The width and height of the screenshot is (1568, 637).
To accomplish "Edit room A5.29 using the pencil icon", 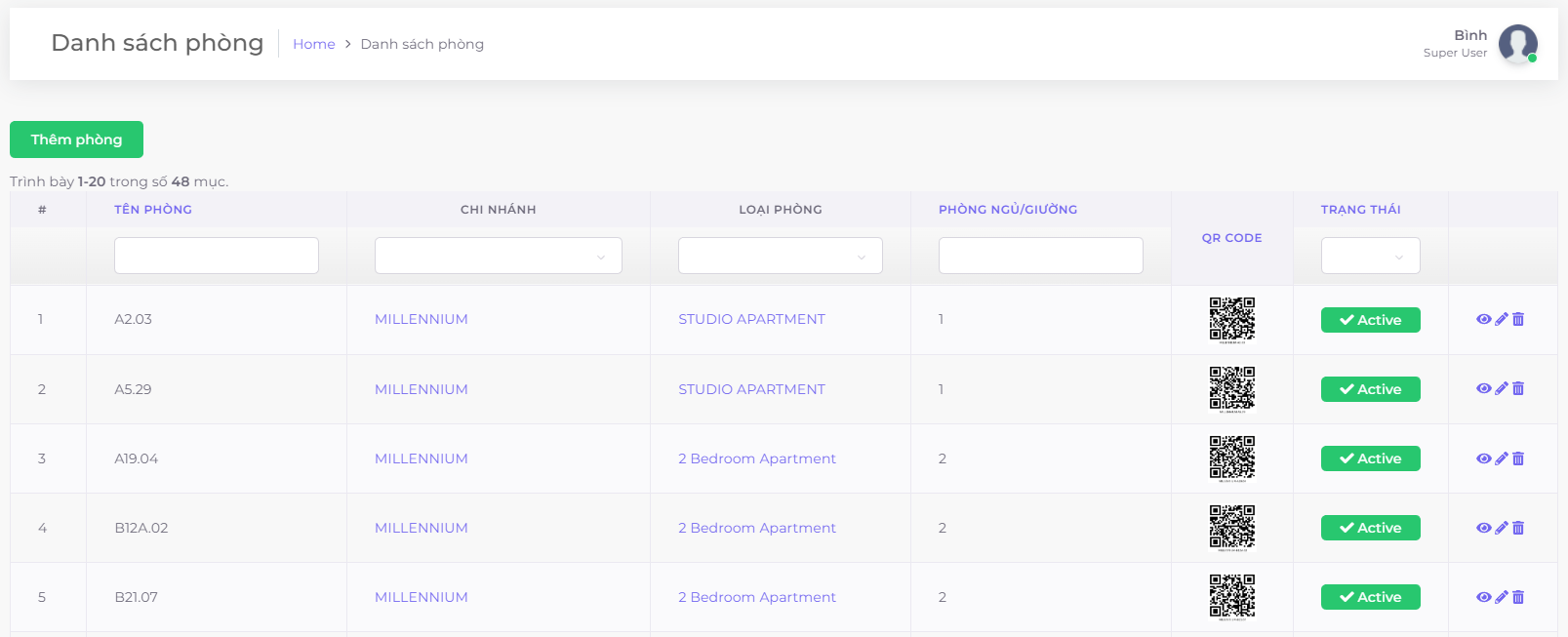I will coord(1502,388).
